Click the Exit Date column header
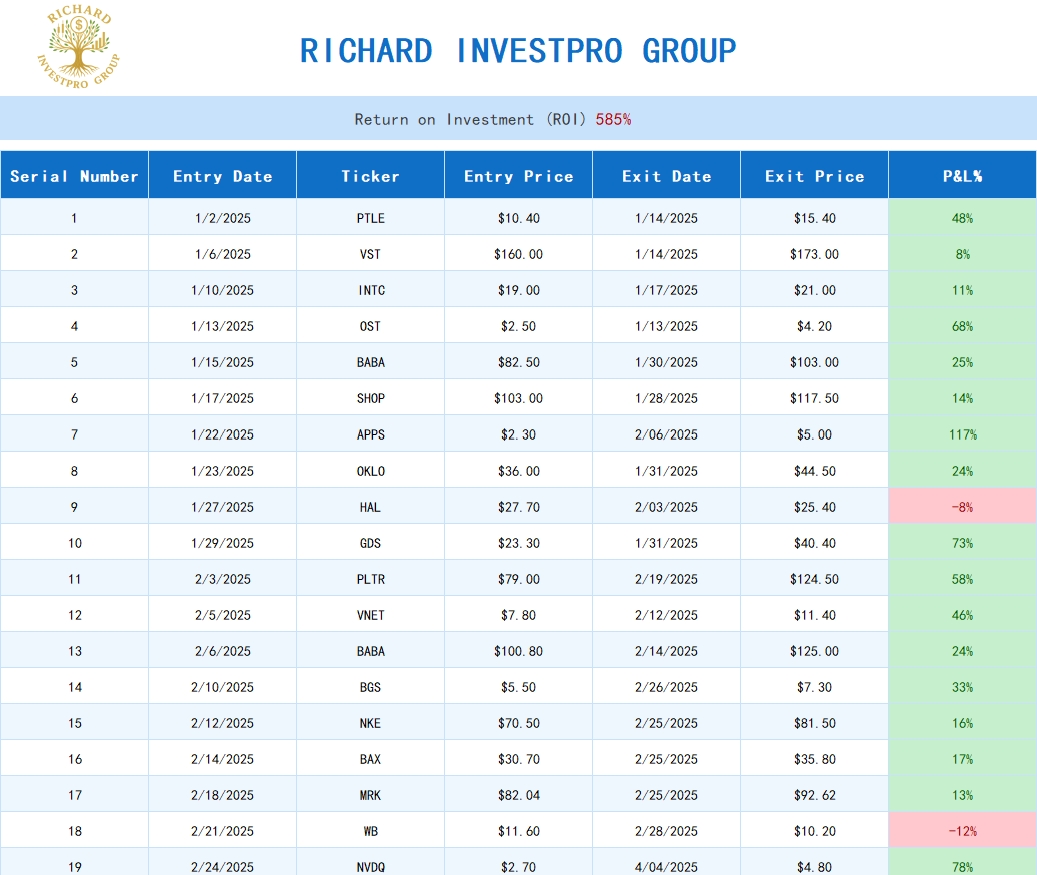Screen dimensions: 1037x875 [667, 175]
